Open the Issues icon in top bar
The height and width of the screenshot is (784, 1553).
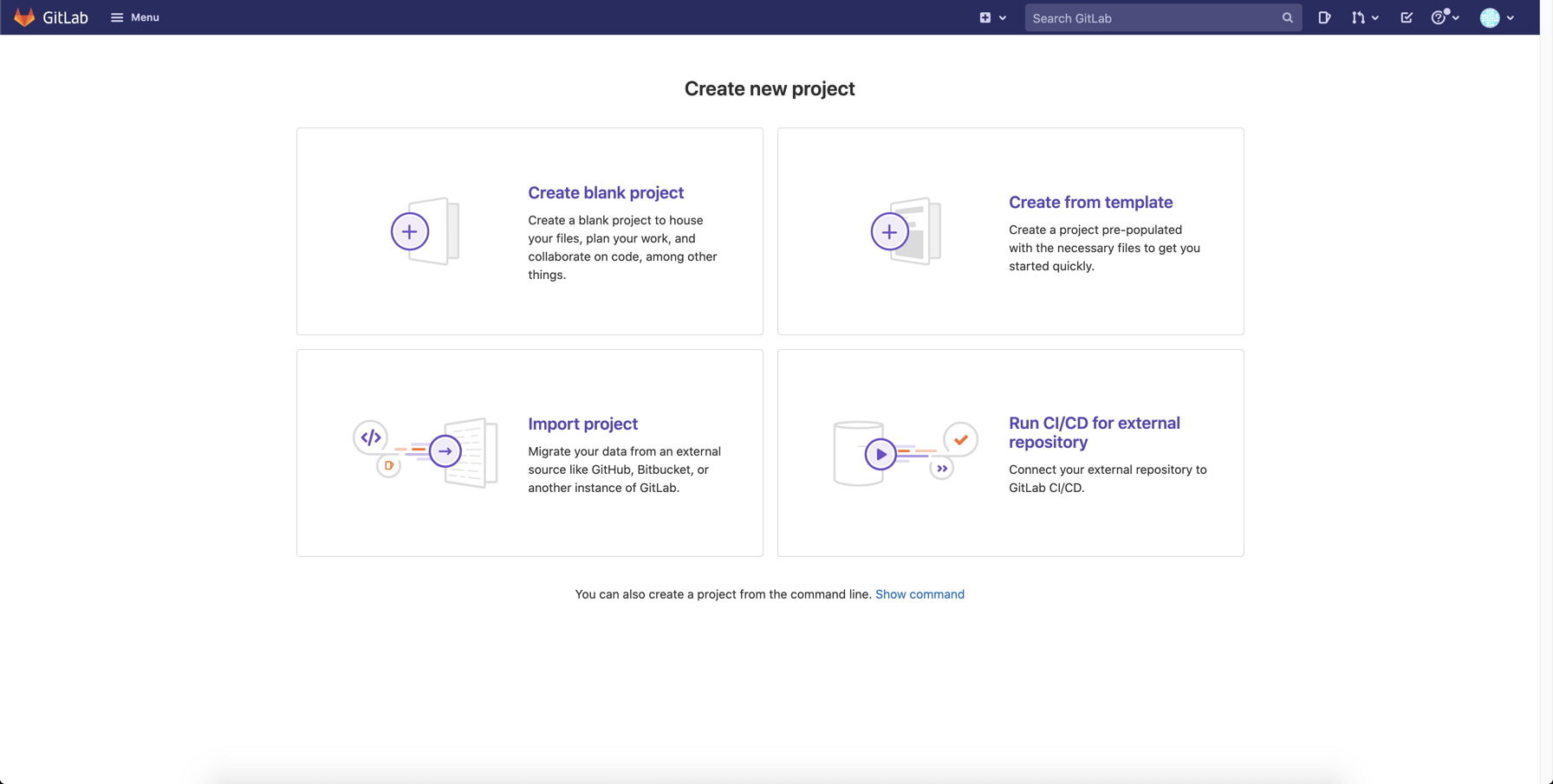pyautogui.click(x=1324, y=17)
